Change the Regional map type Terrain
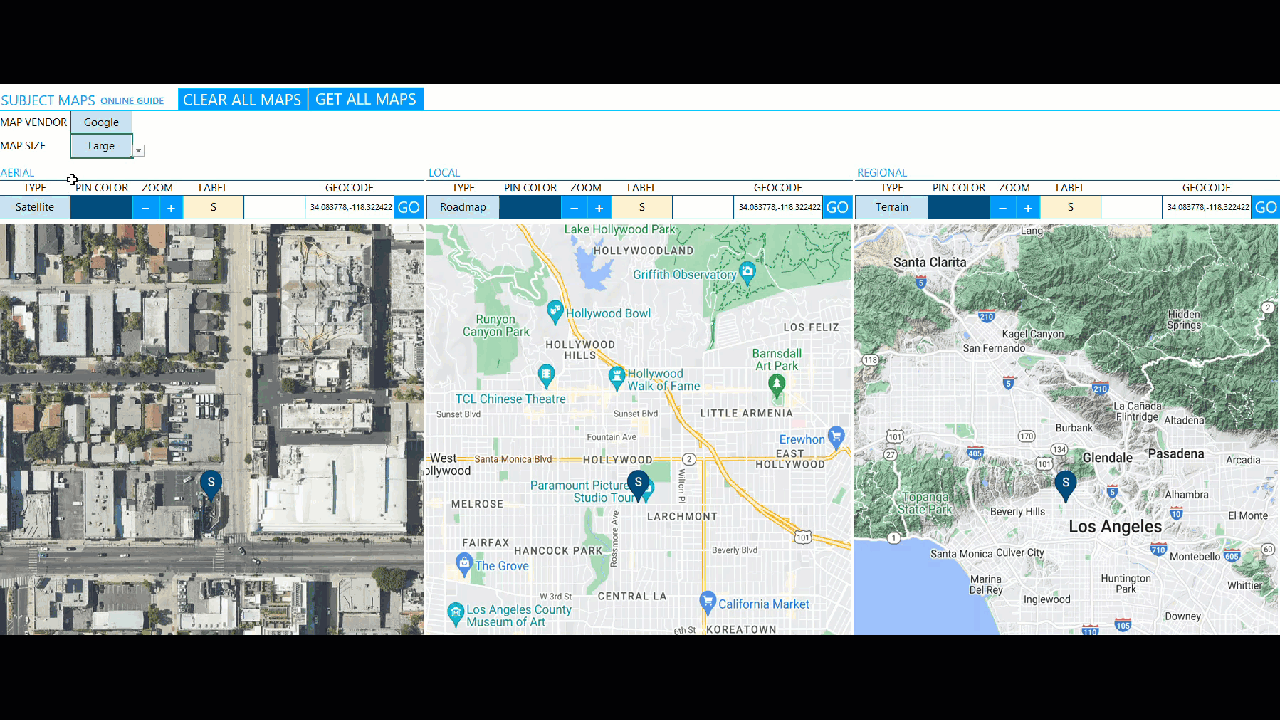 pos(892,207)
